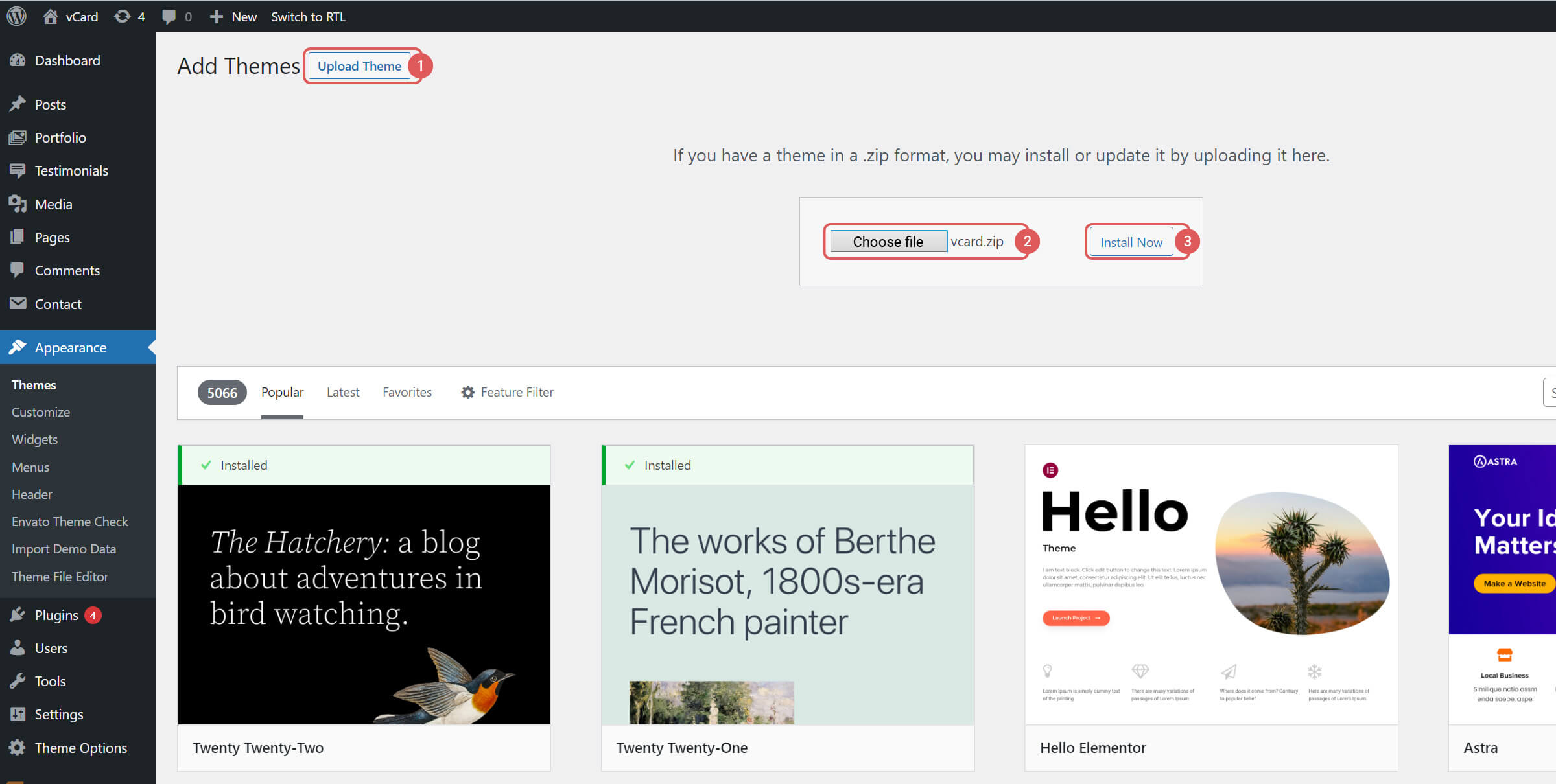Open Tools sidebar menu

click(x=51, y=681)
